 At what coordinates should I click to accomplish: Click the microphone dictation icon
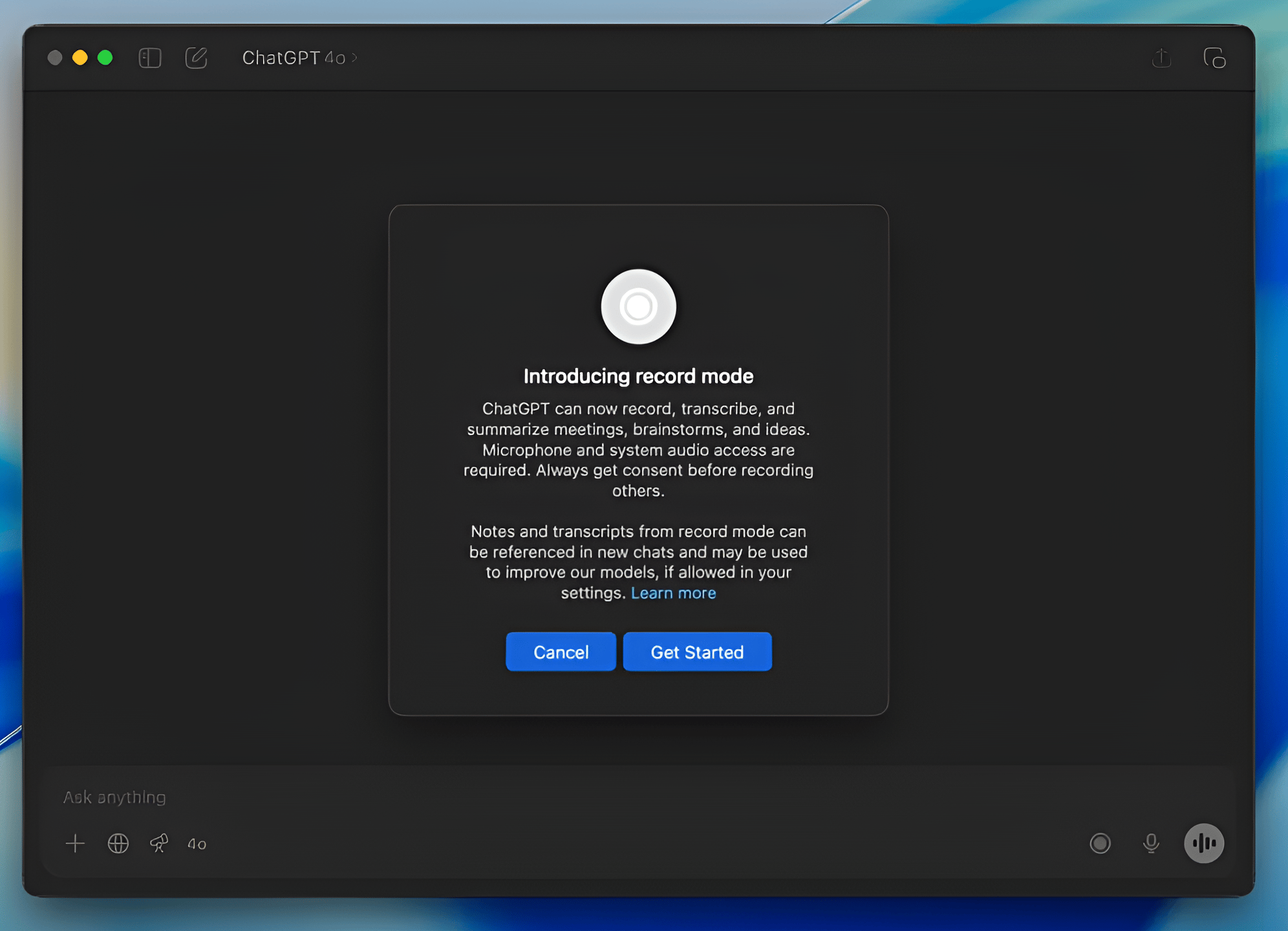tap(1151, 843)
